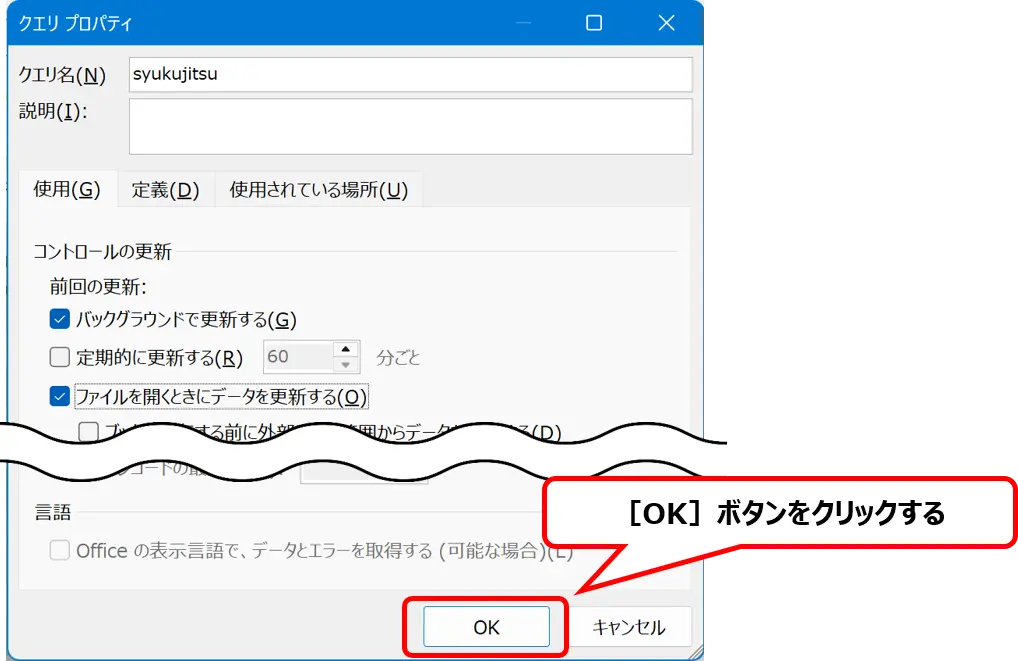Toggle ファイルを開くときにデータを更新する checkbox

coord(60,396)
